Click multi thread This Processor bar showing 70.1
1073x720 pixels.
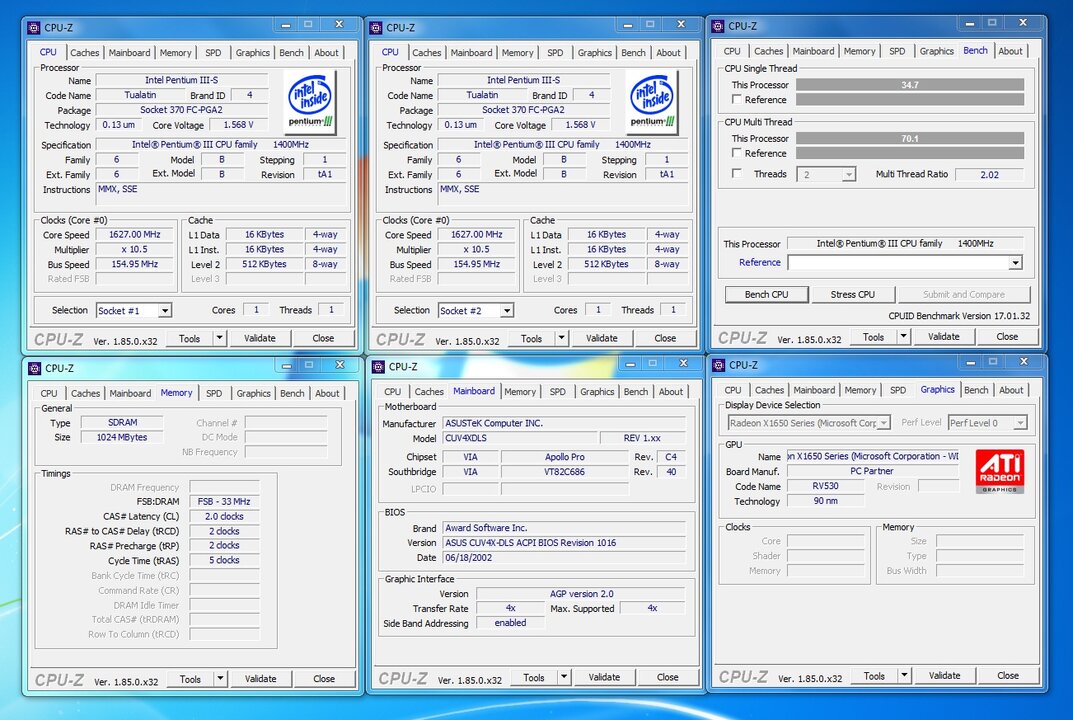(x=910, y=138)
